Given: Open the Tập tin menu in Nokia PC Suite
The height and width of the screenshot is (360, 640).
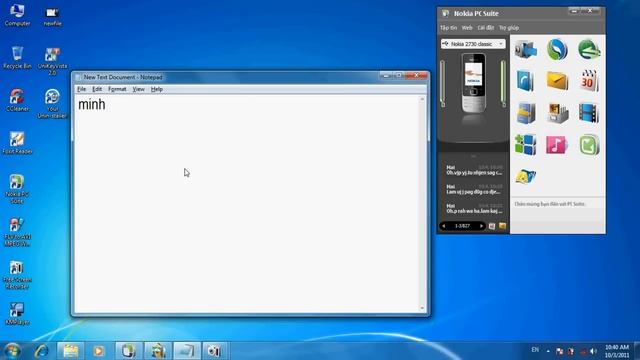Looking at the screenshot, I should pyautogui.click(x=448, y=28).
